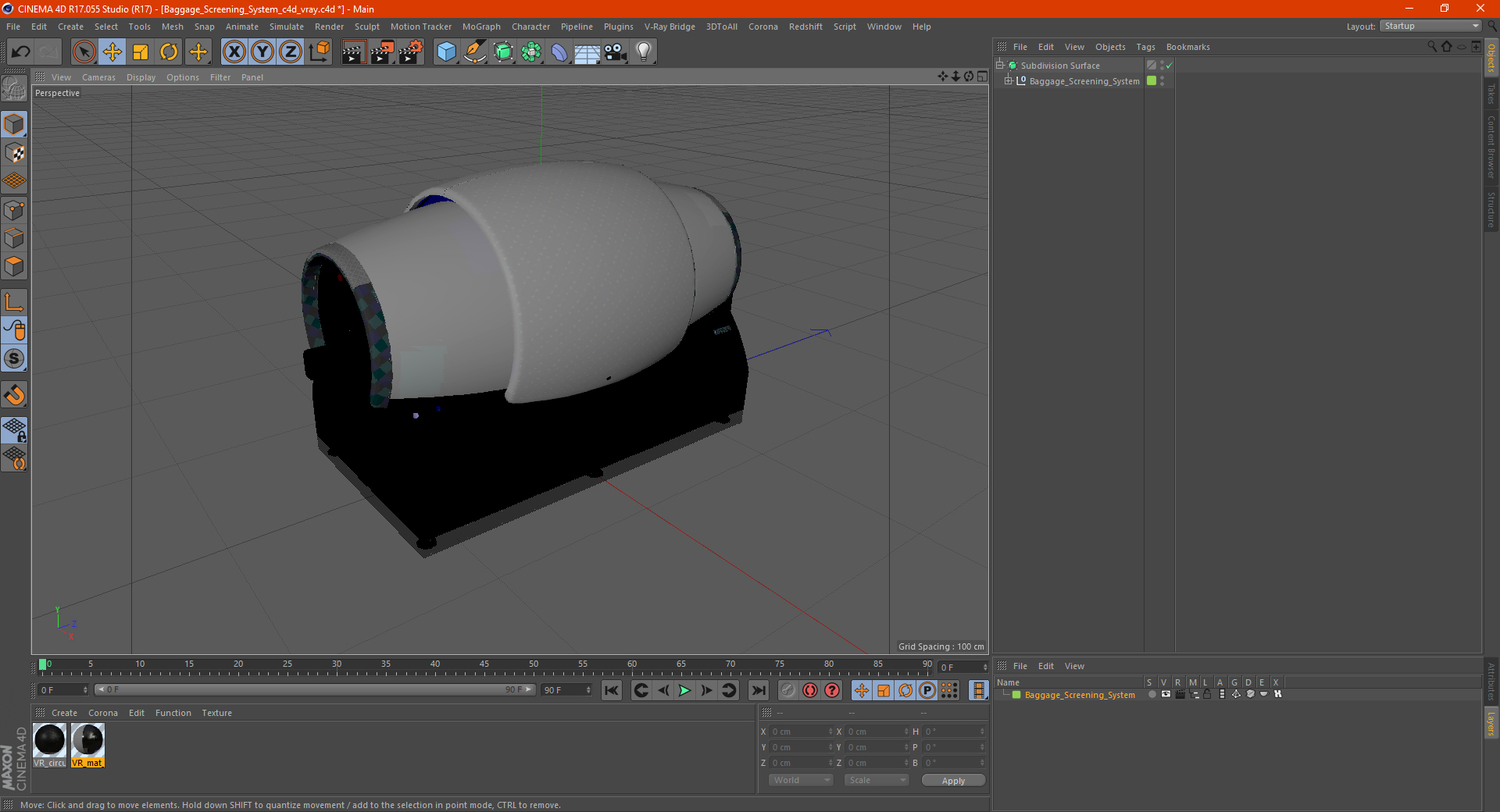Click Make Editable icon in left sidebar
1500x812 pixels.
click(x=14, y=89)
